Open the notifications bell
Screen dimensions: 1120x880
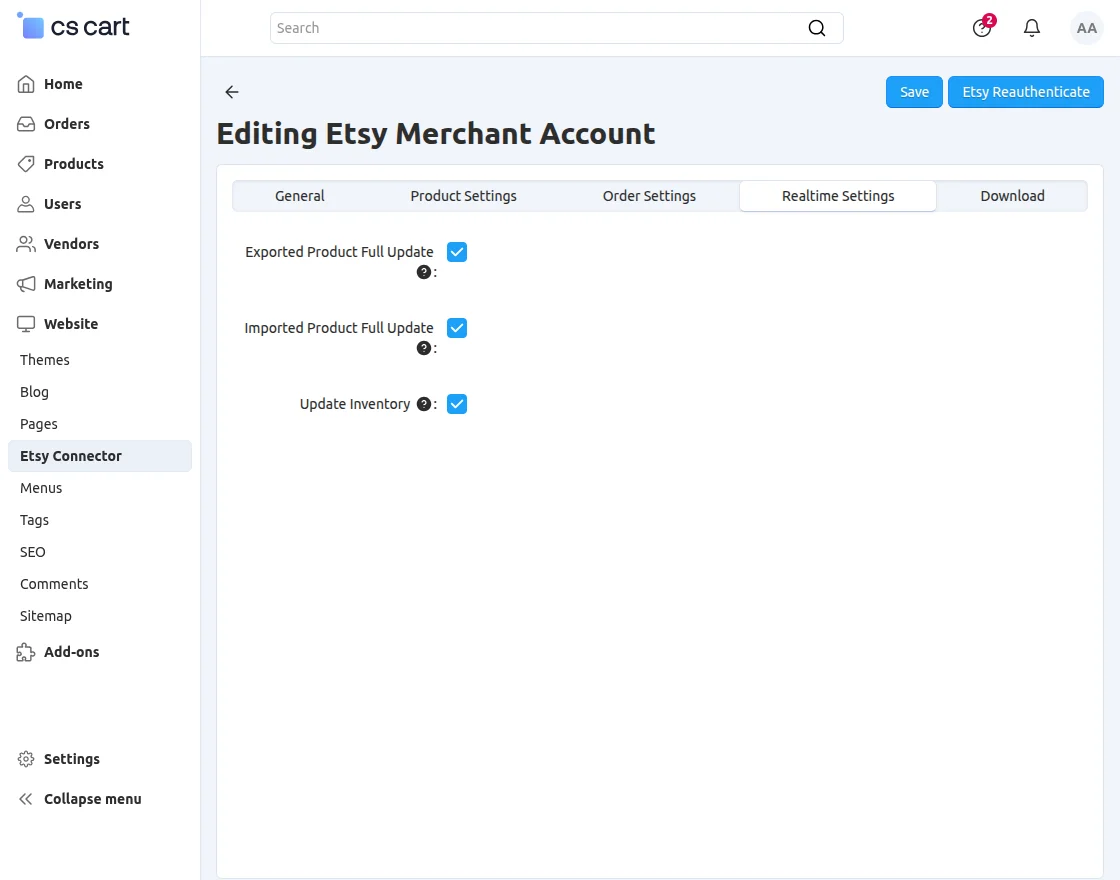1031,28
